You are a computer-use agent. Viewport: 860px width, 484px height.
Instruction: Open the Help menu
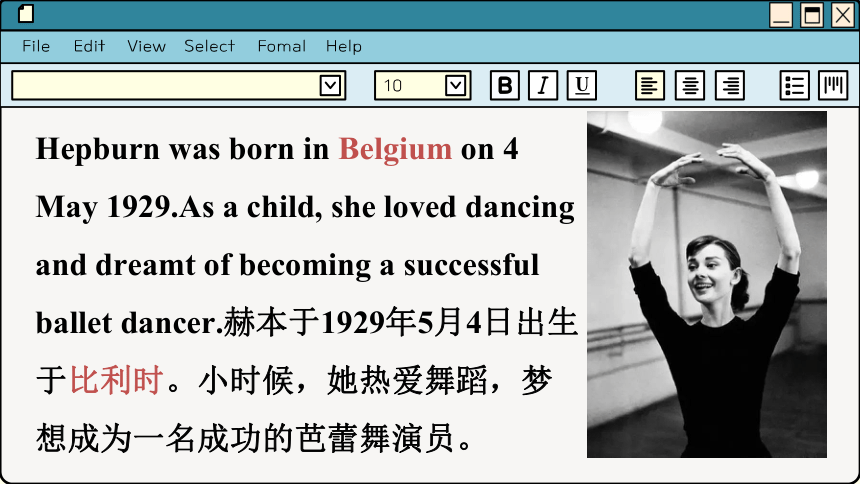coord(344,46)
